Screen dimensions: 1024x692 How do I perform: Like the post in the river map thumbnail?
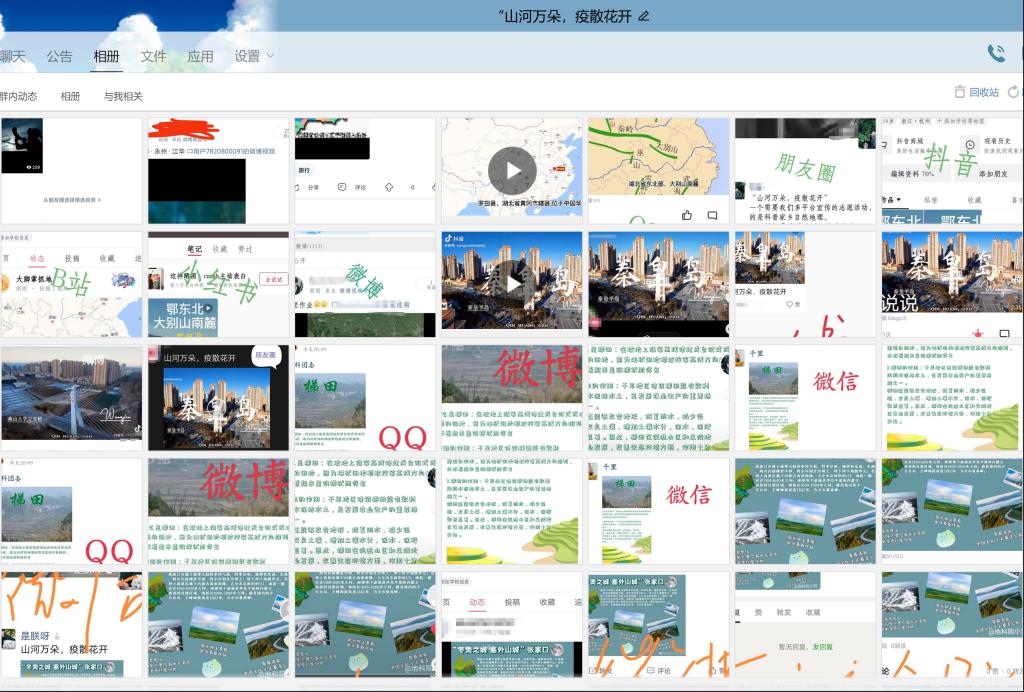pos(687,215)
